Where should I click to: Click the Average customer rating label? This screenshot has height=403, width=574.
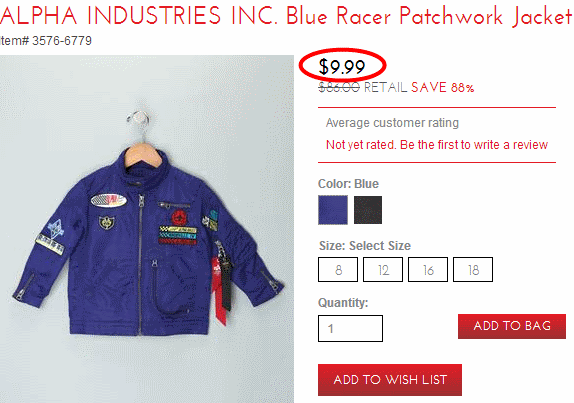392,123
